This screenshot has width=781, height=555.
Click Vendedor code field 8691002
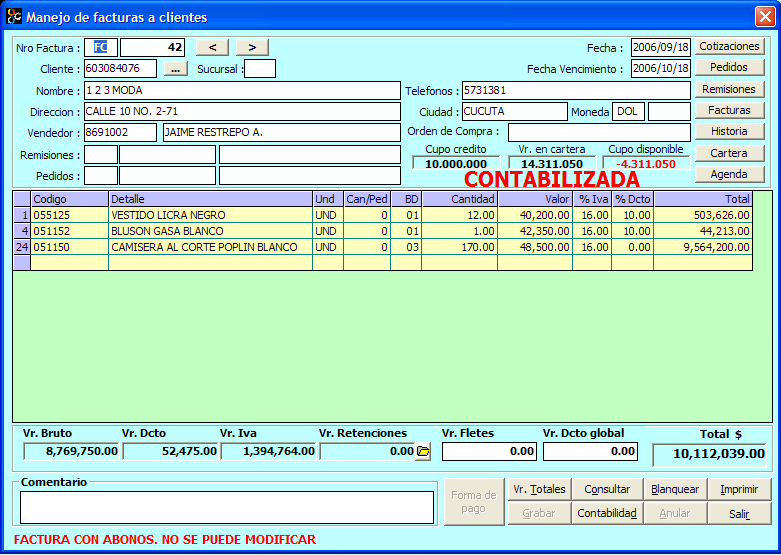pyautogui.click(x=121, y=133)
